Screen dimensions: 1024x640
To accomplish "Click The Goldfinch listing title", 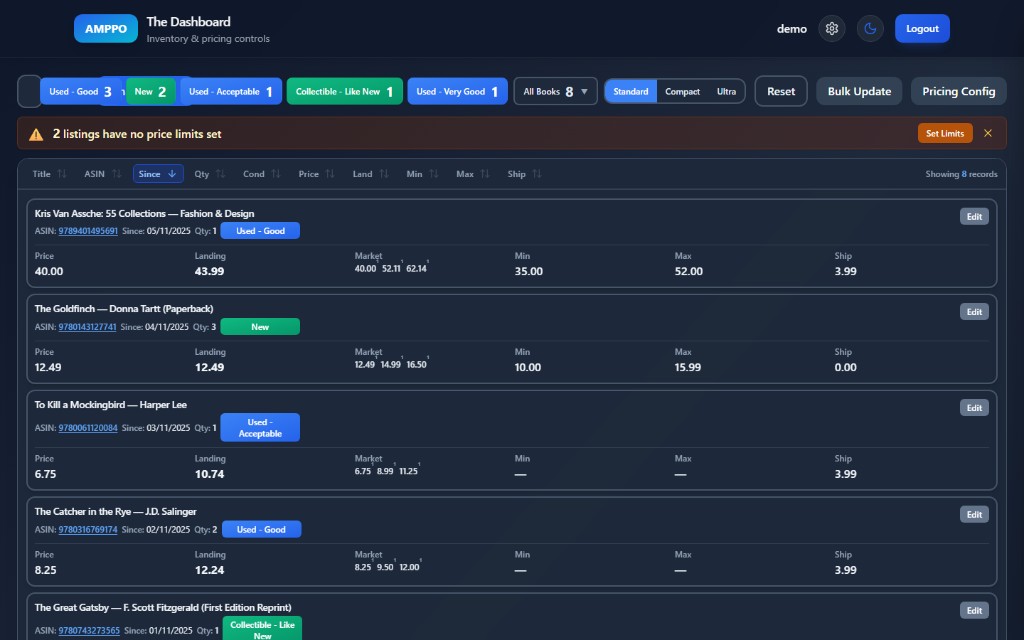I will (x=123, y=309).
